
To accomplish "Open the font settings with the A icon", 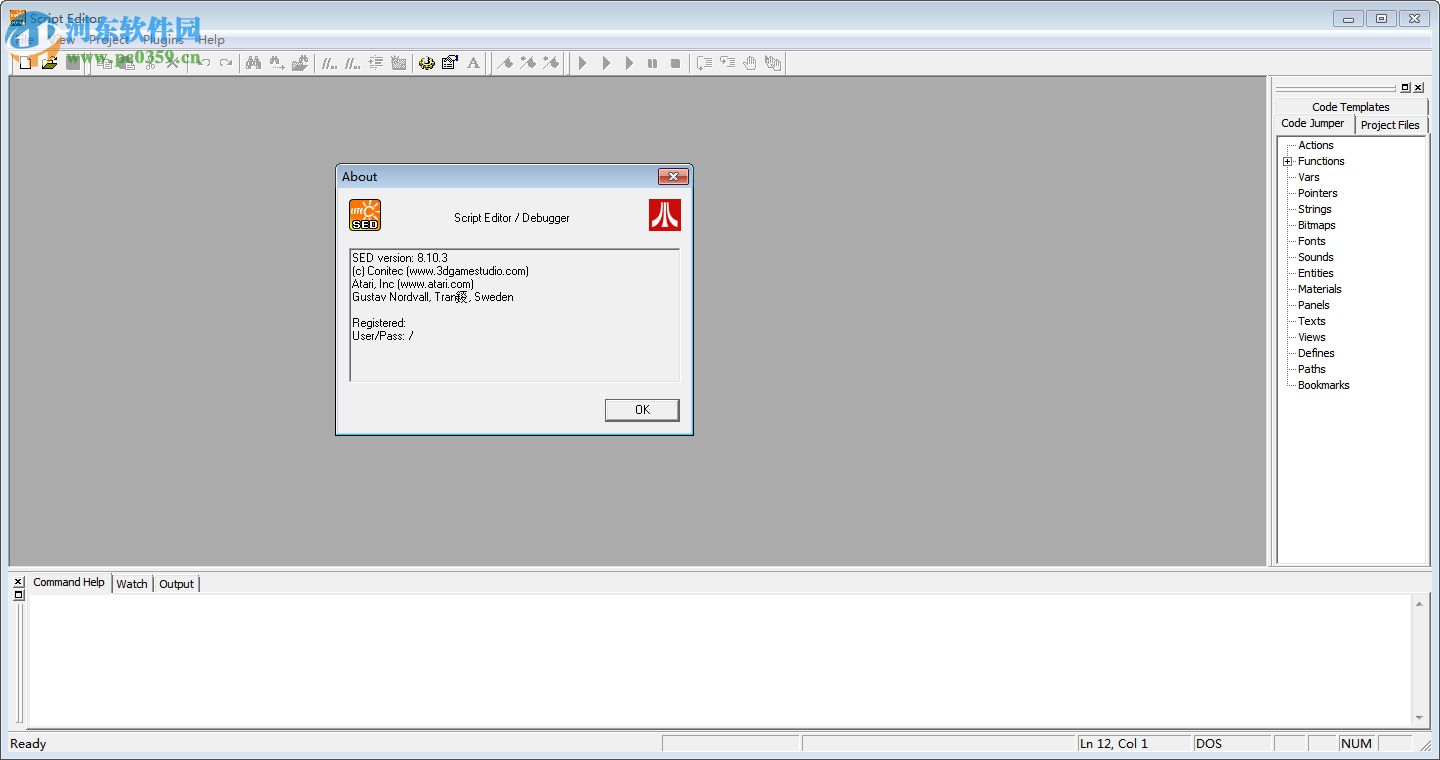I will click(x=473, y=63).
